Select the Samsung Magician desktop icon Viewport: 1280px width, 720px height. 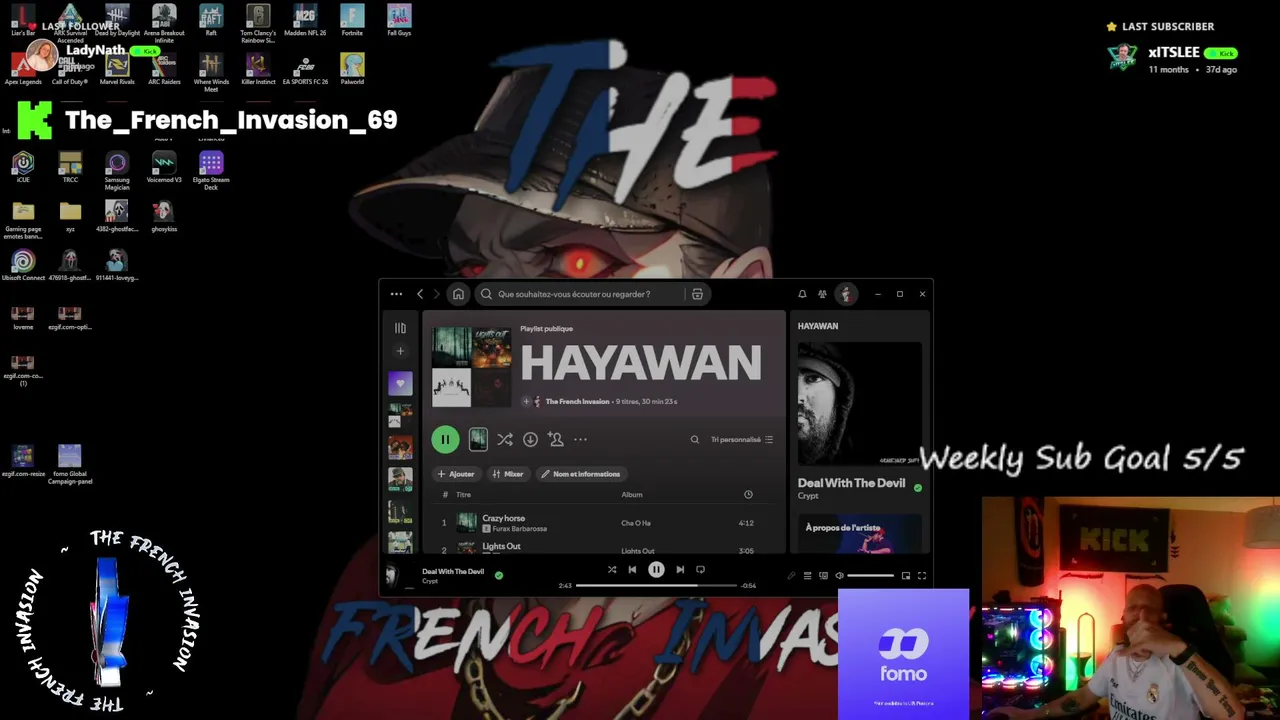tap(117, 171)
